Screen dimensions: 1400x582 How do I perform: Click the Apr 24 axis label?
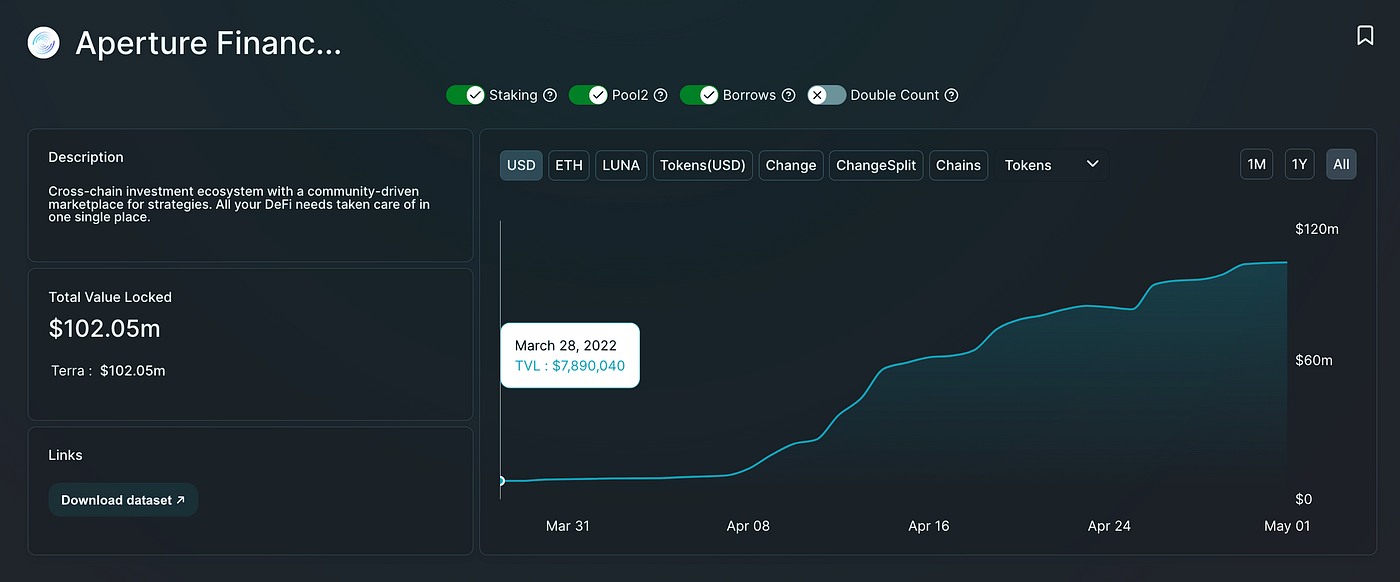1109,526
